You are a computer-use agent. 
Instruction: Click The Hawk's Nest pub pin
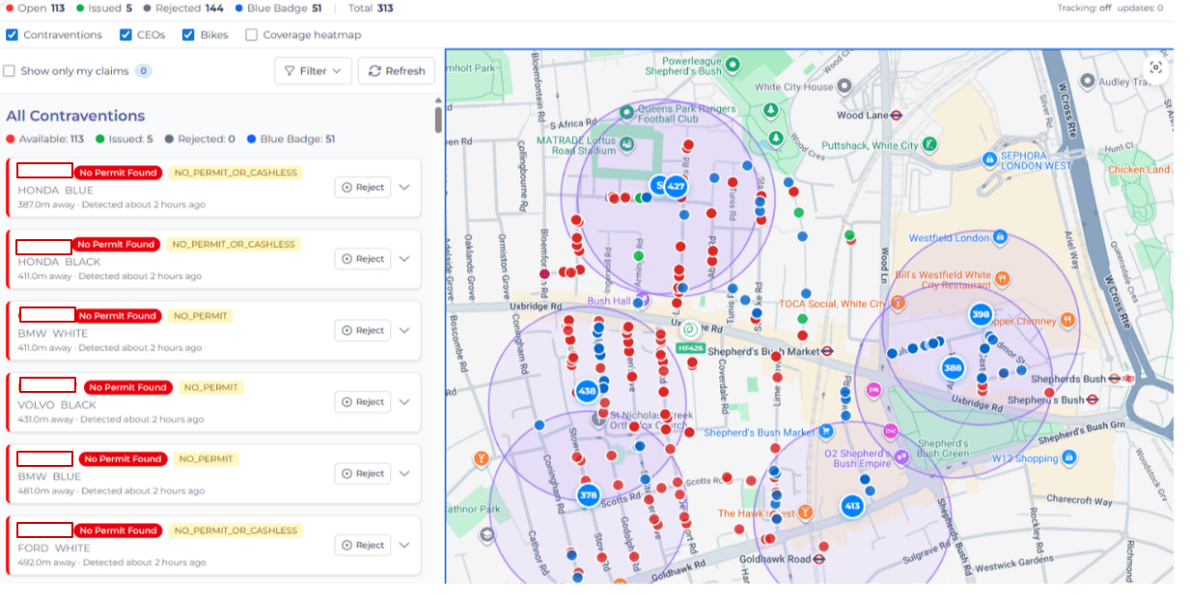point(806,512)
